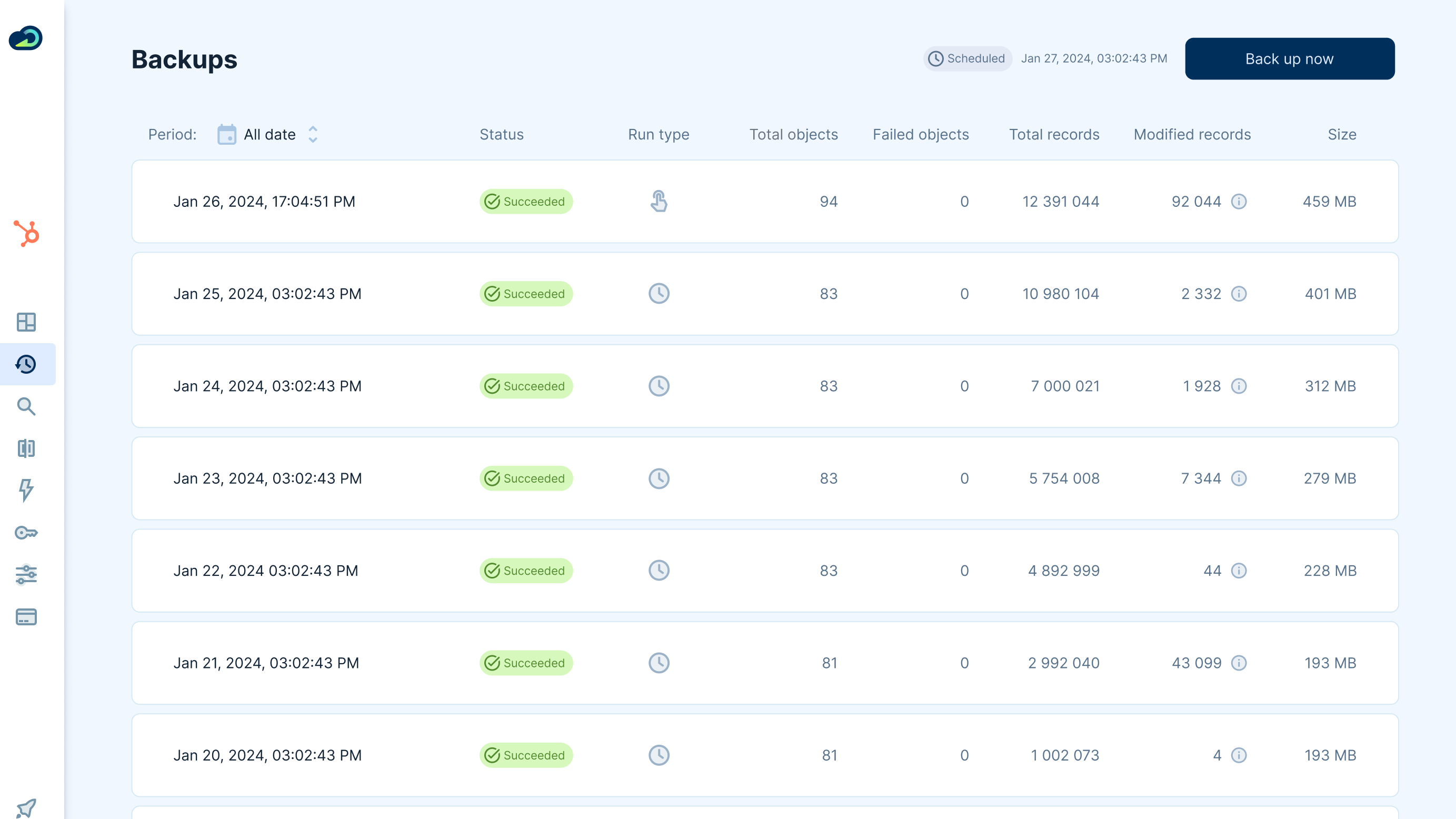The image size is (1456, 819).
Task: Open the search icon in the sidebar
Action: click(x=27, y=407)
